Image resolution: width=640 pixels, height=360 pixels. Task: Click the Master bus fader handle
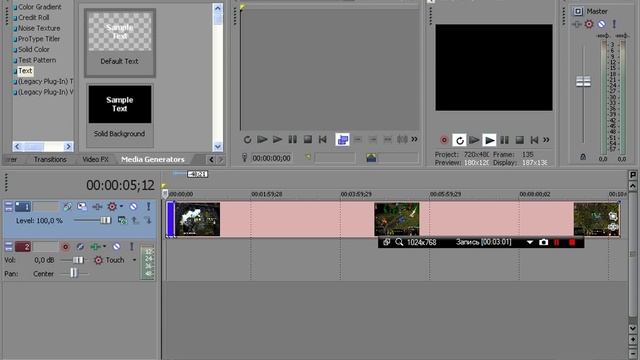tap(583, 81)
